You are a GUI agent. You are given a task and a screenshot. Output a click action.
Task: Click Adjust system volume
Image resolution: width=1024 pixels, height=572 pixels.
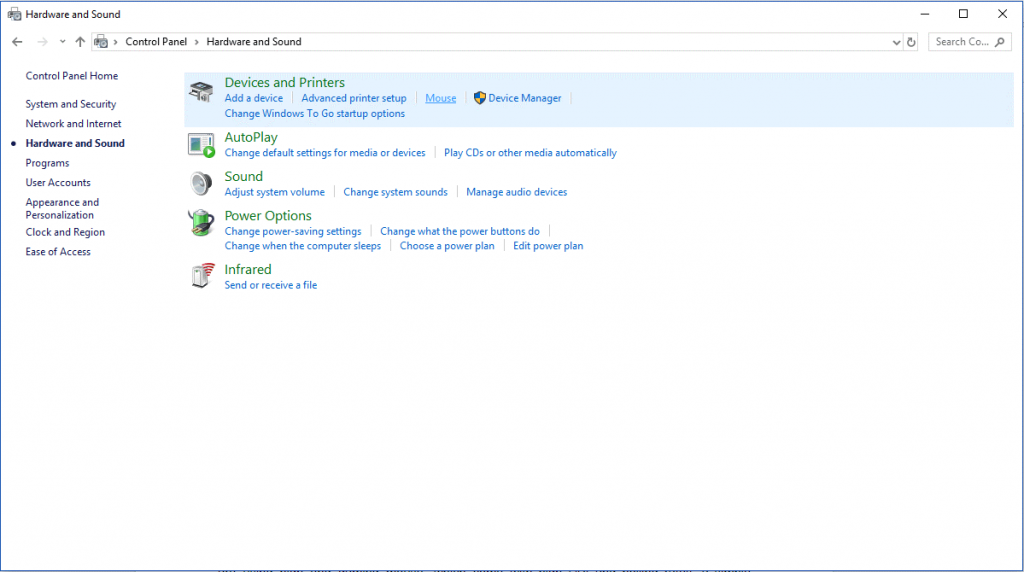[x=275, y=192]
